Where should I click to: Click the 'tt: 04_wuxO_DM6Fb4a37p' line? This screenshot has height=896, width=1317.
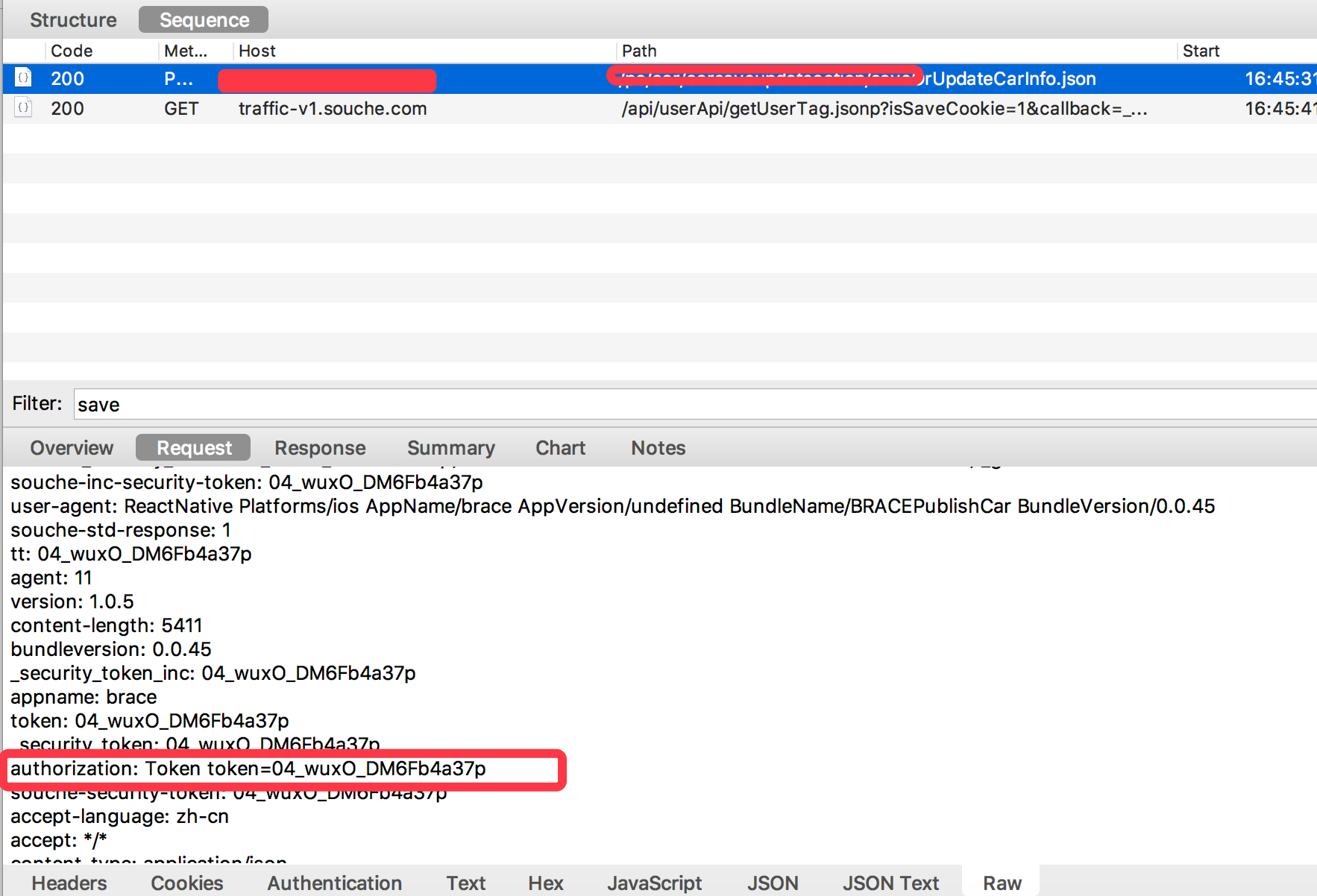(x=131, y=554)
